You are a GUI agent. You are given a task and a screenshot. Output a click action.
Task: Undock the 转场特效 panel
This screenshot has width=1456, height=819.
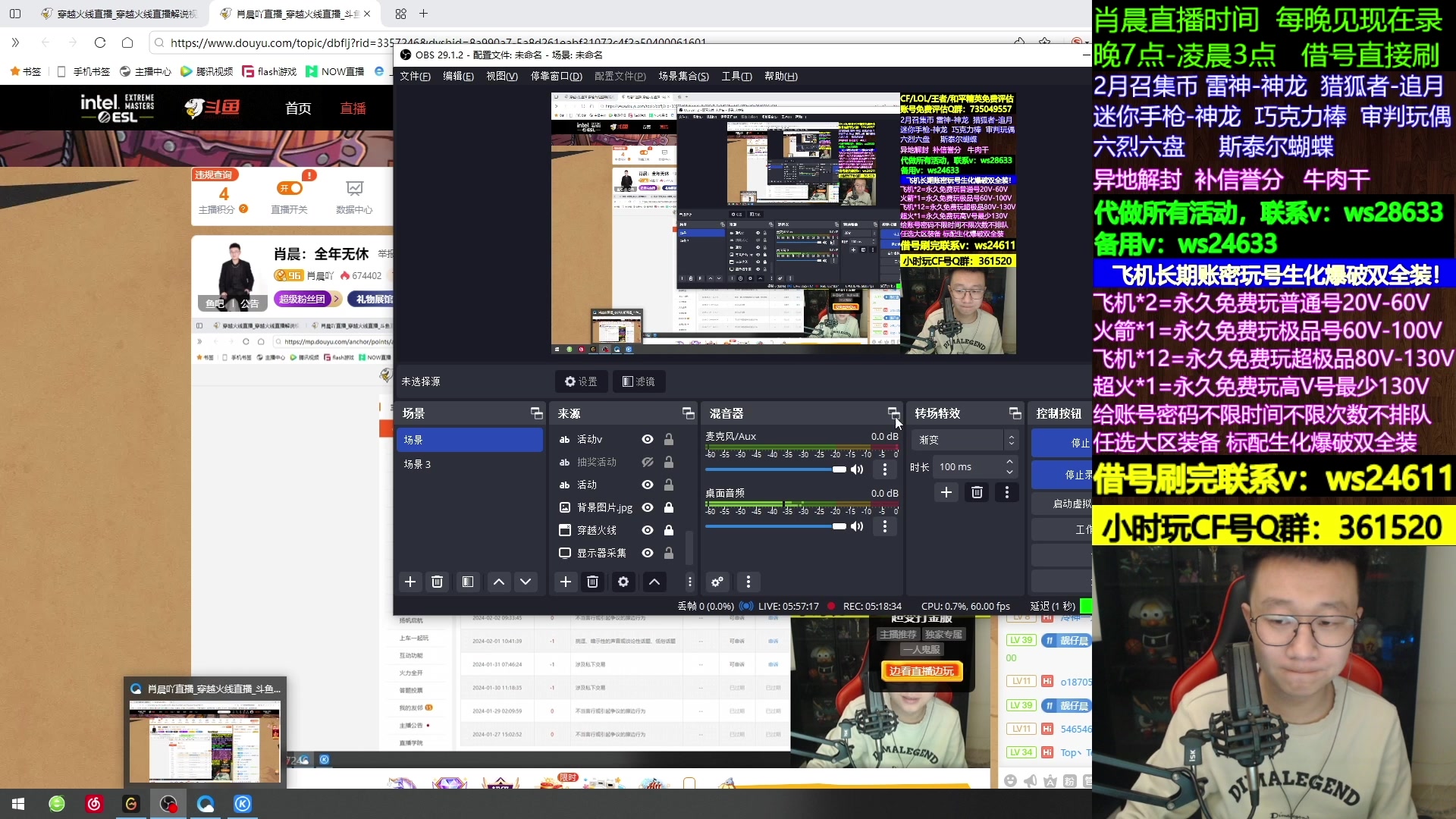click(1015, 413)
